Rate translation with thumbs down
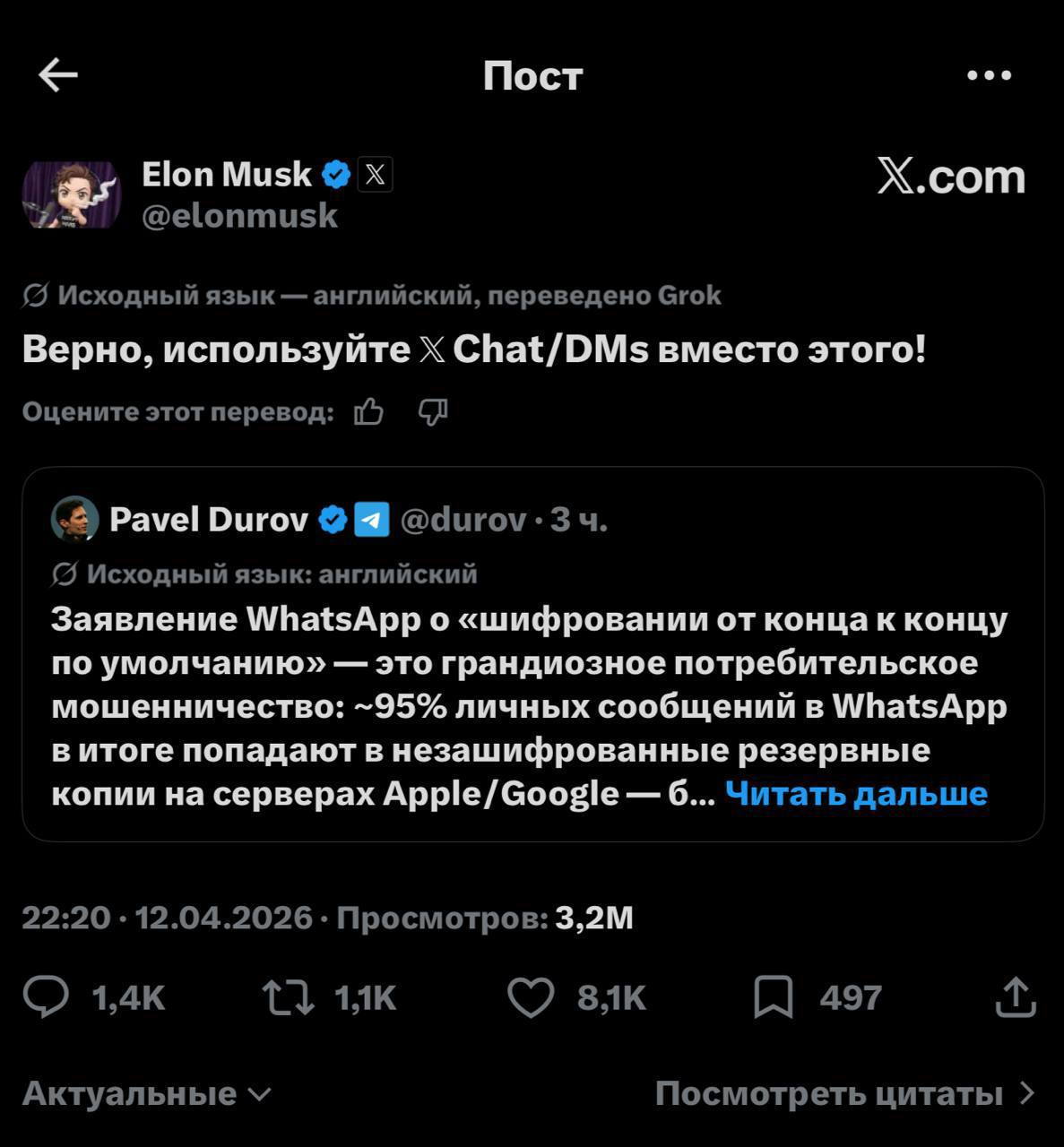1064x1147 pixels. (x=433, y=412)
